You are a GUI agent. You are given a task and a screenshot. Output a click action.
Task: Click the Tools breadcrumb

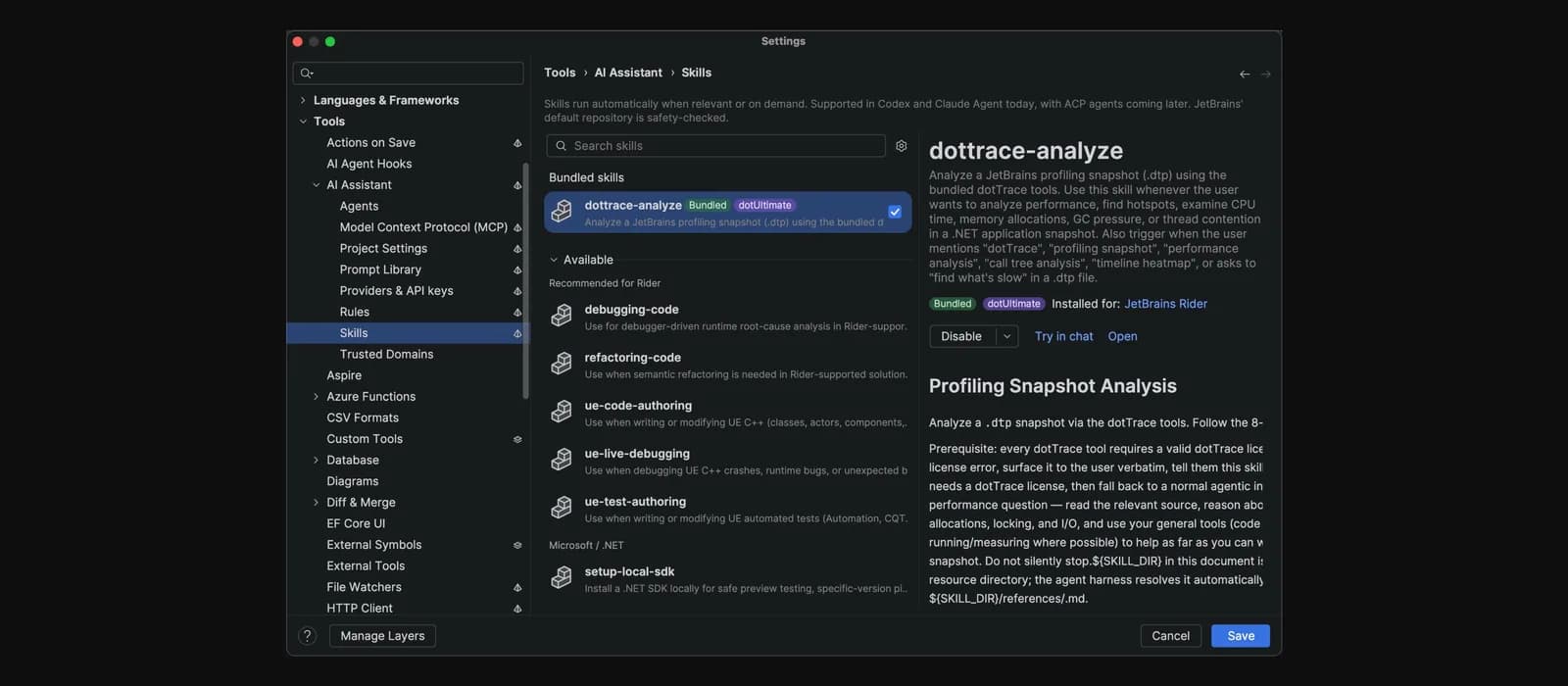click(560, 73)
